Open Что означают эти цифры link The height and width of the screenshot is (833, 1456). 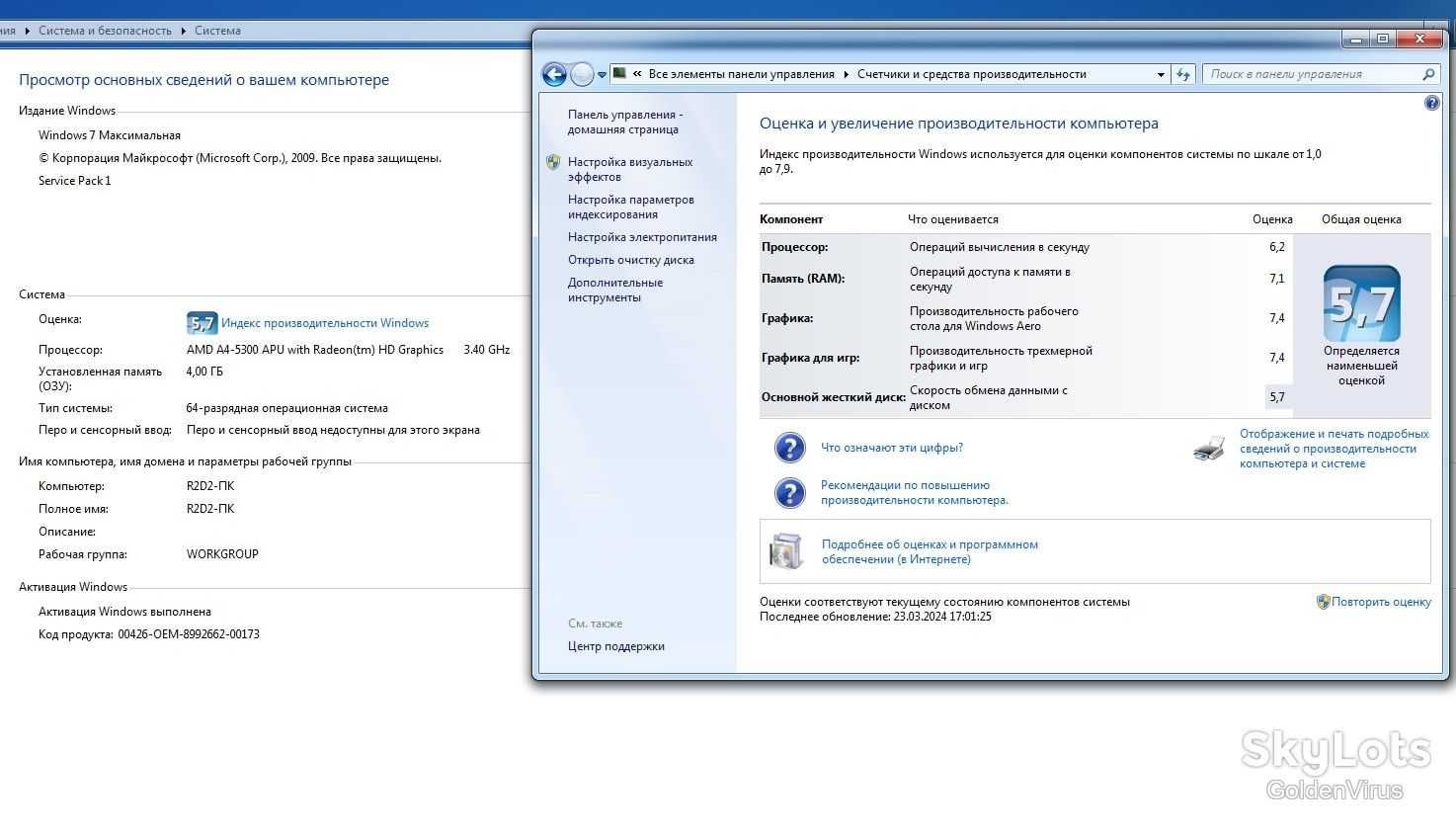click(891, 448)
